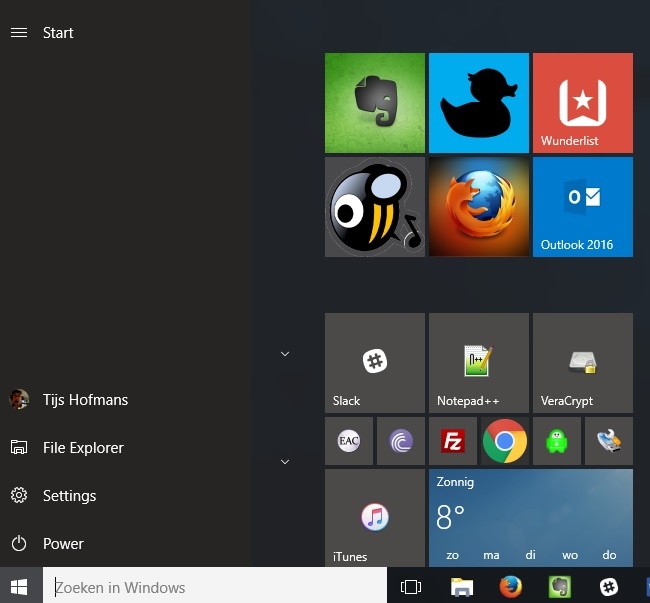The width and height of the screenshot is (650, 603).
Task: Open the Task View taskbar button
Action: [411, 587]
